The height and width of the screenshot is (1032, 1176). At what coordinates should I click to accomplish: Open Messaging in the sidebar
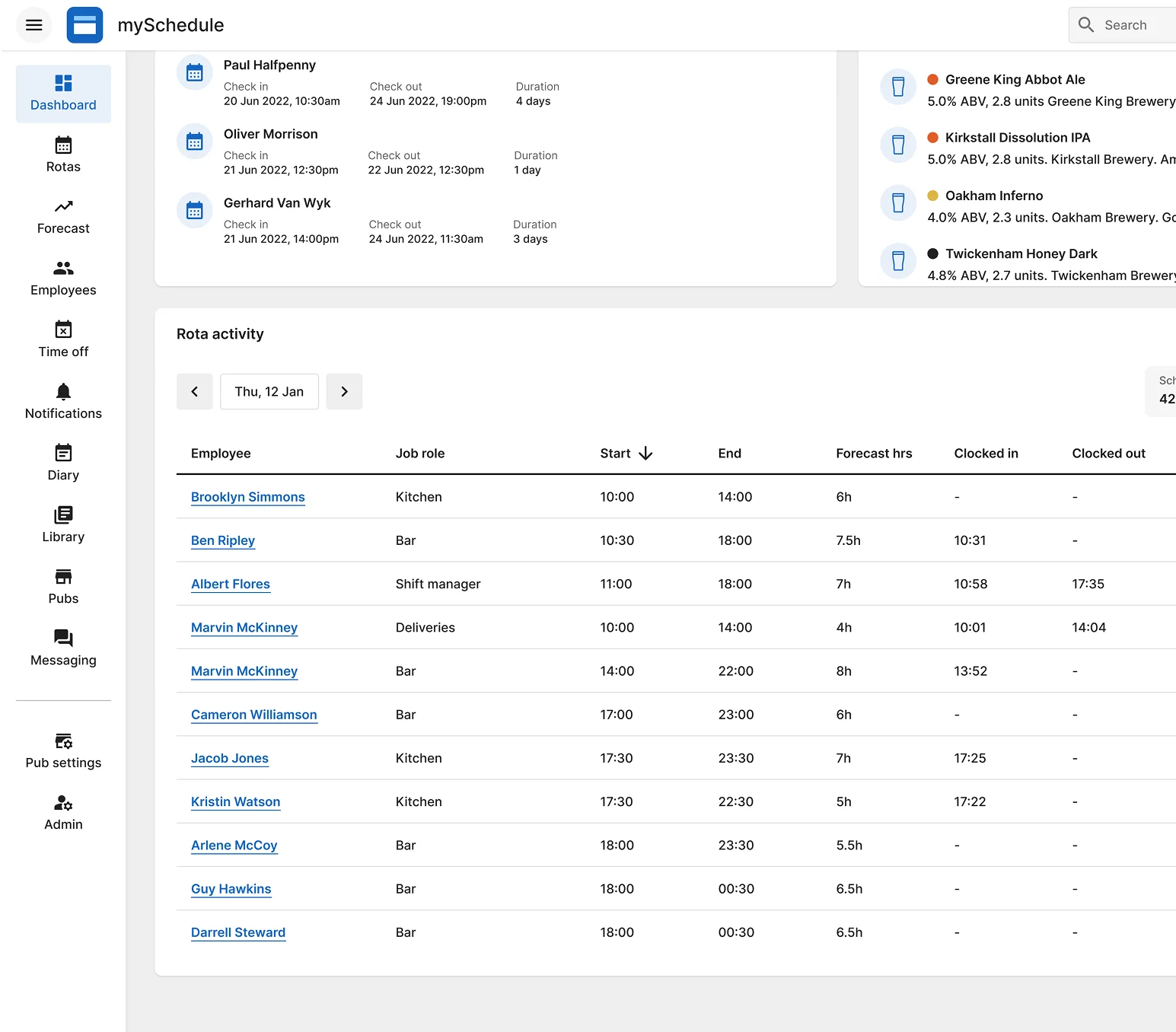[x=63, y=648]
